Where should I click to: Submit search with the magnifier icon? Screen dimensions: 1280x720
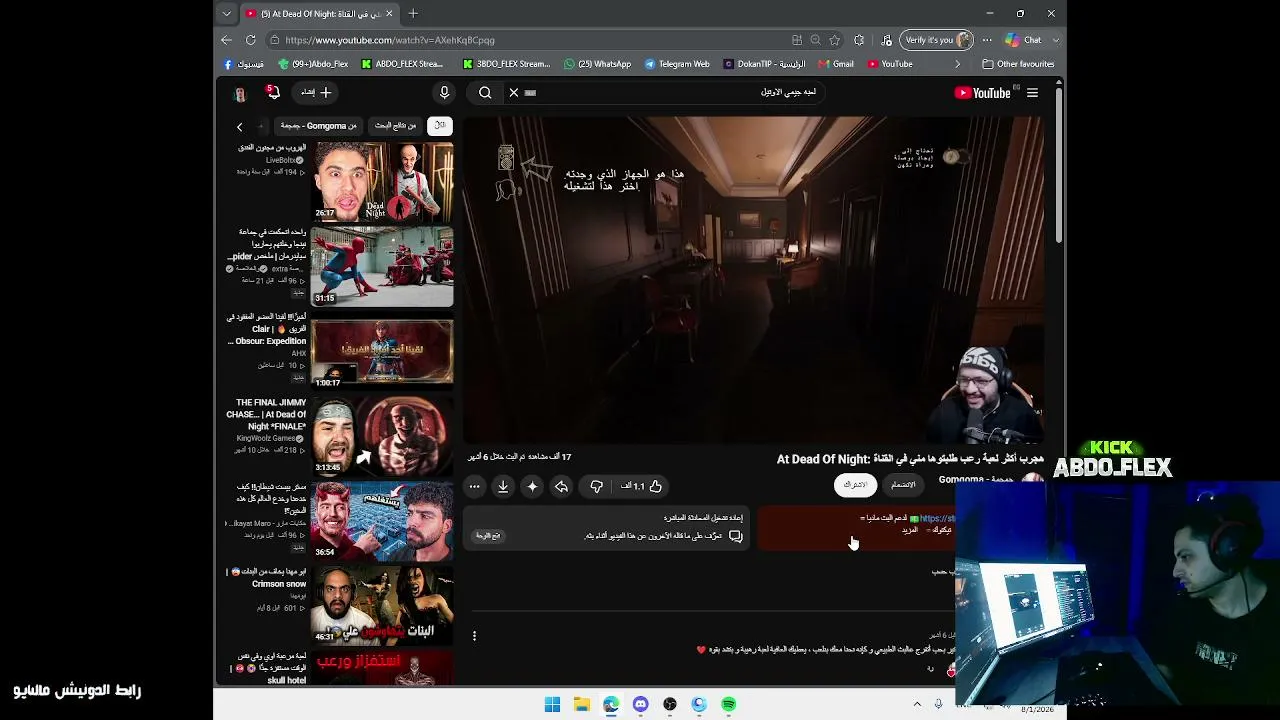[485, 93]
